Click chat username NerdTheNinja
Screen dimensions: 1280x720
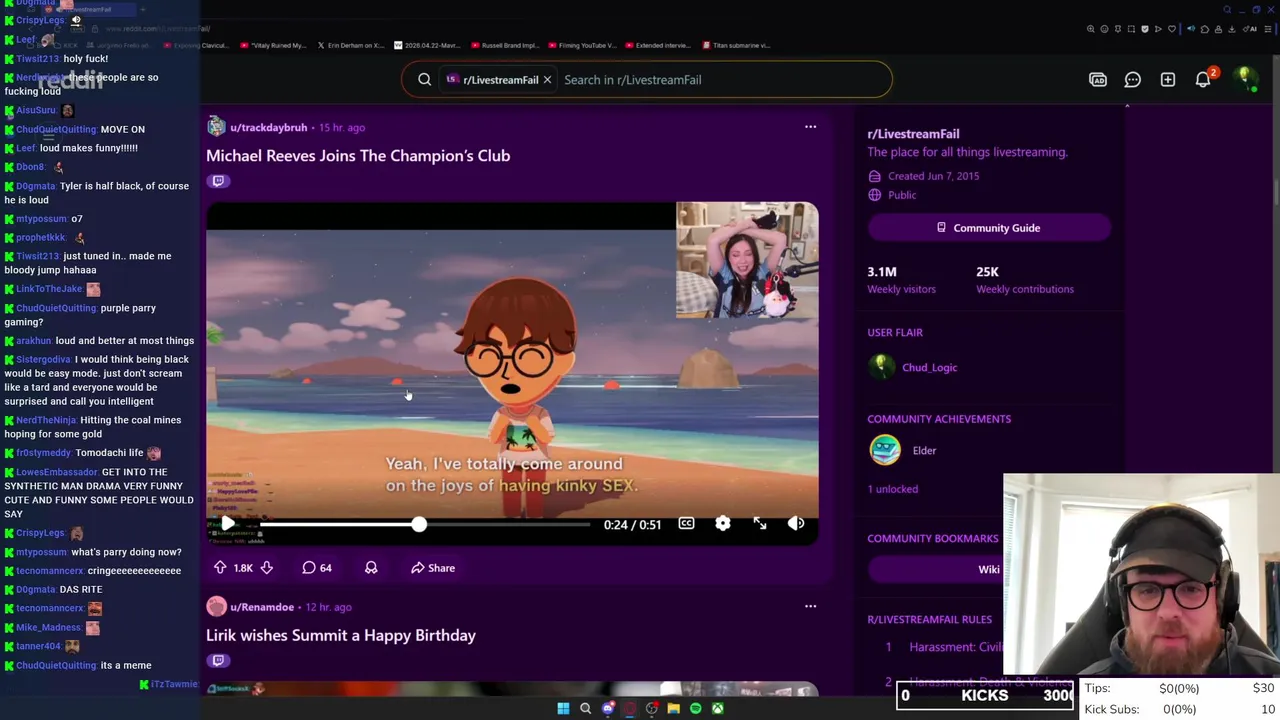click(x=46, y=420)
